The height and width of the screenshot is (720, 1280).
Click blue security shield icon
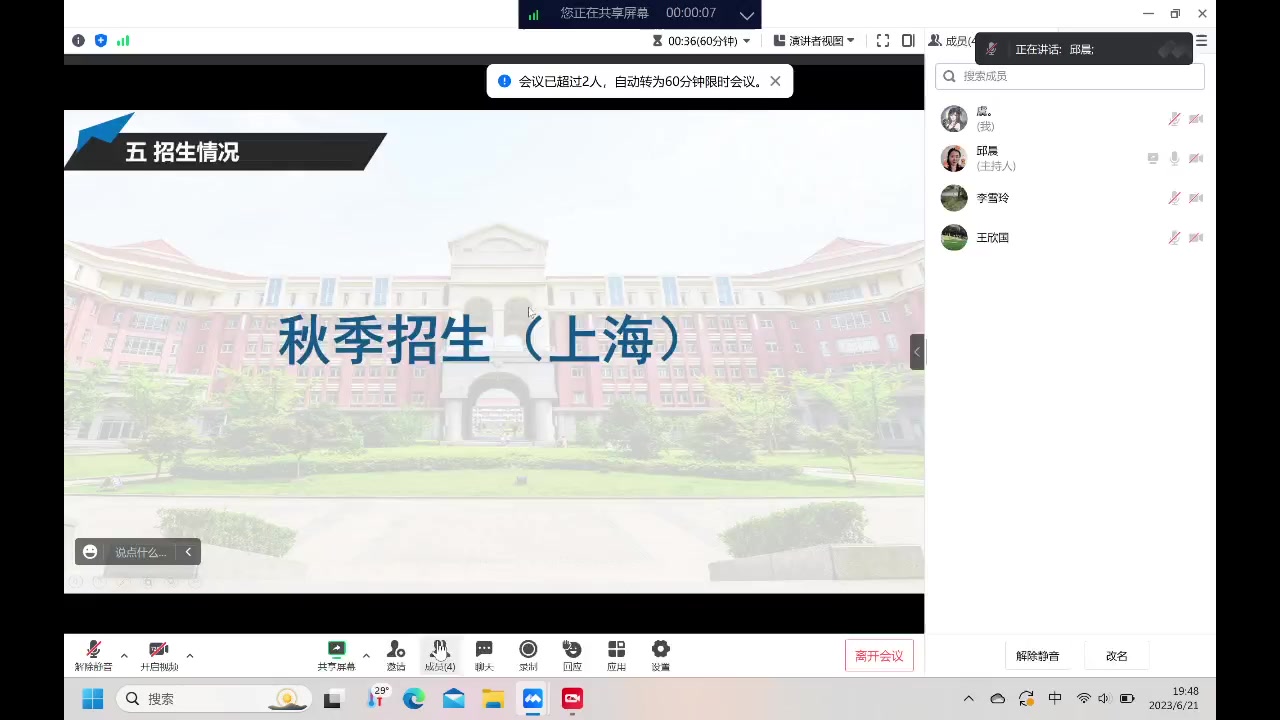point(101,41)
